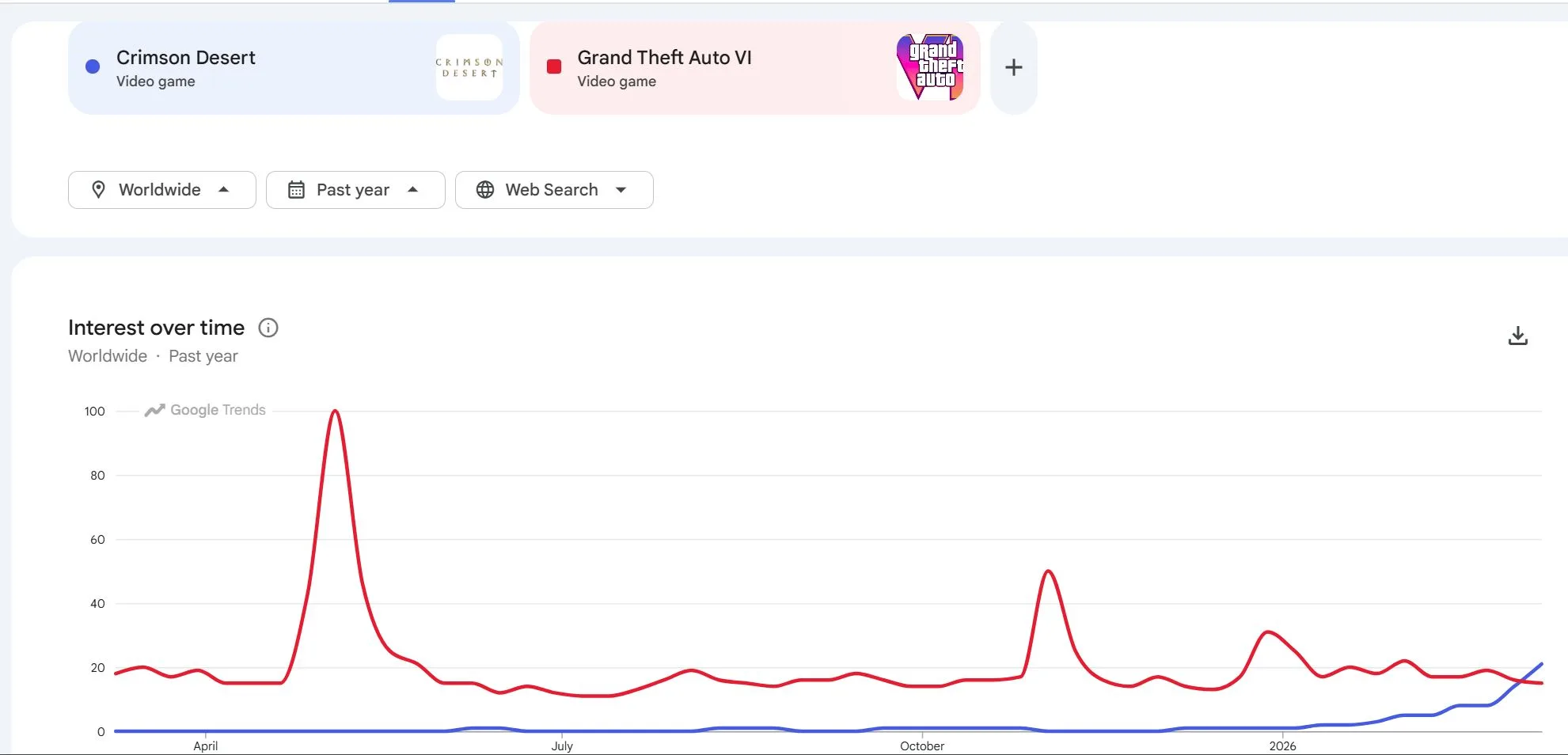Open the Worldwide region dropdown
This screenshot has height=755, width=1568.
[x=161, y=190]
